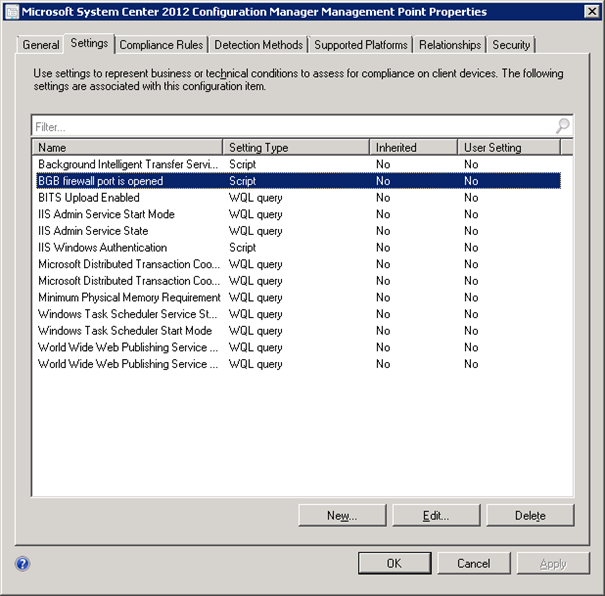The height and width of the screenshot is (596, 605).
Task: Go to the Detection Methods tab
Action: (259, 45)
